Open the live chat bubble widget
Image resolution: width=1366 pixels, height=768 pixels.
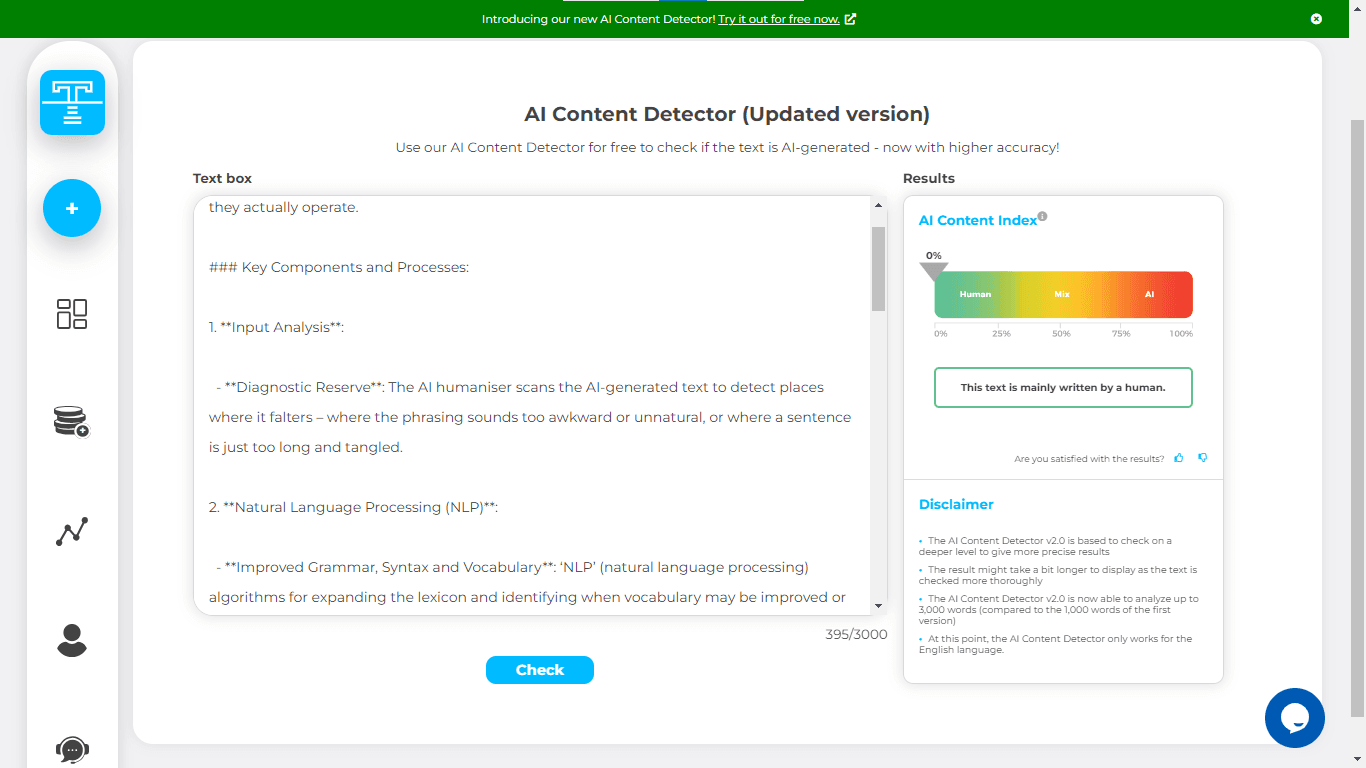coord(1294,718)
